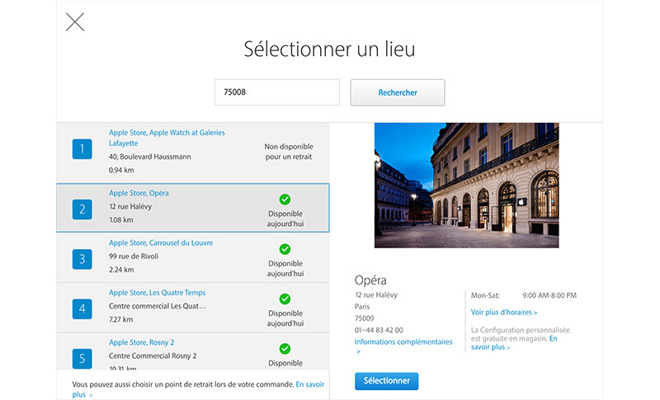The image size is (660, 400).
Task: Click the address '99 rue de Rivoli'
Action: [133, 256]
